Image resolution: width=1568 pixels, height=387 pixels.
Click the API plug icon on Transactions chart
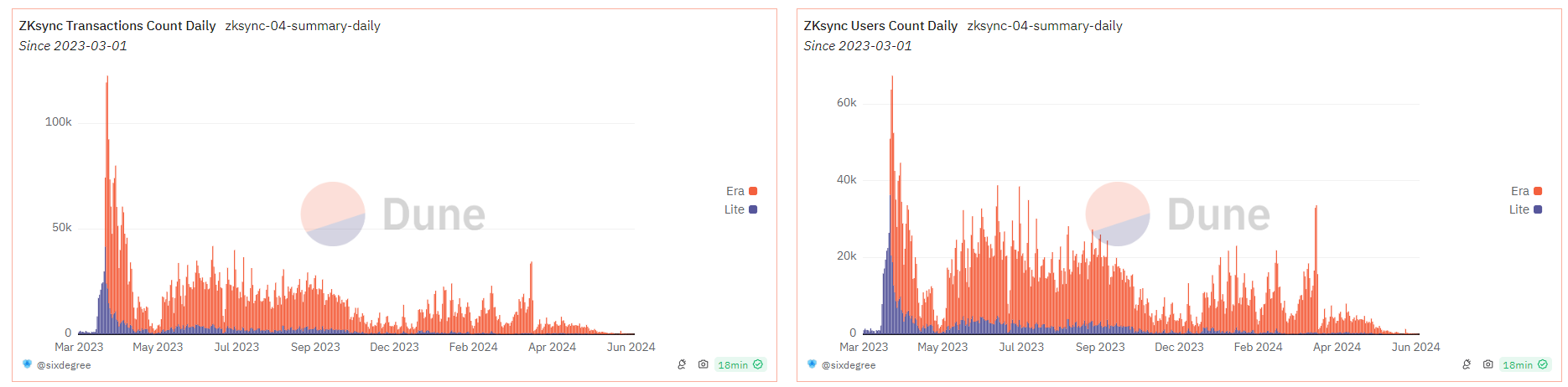[x=682, y=364]
